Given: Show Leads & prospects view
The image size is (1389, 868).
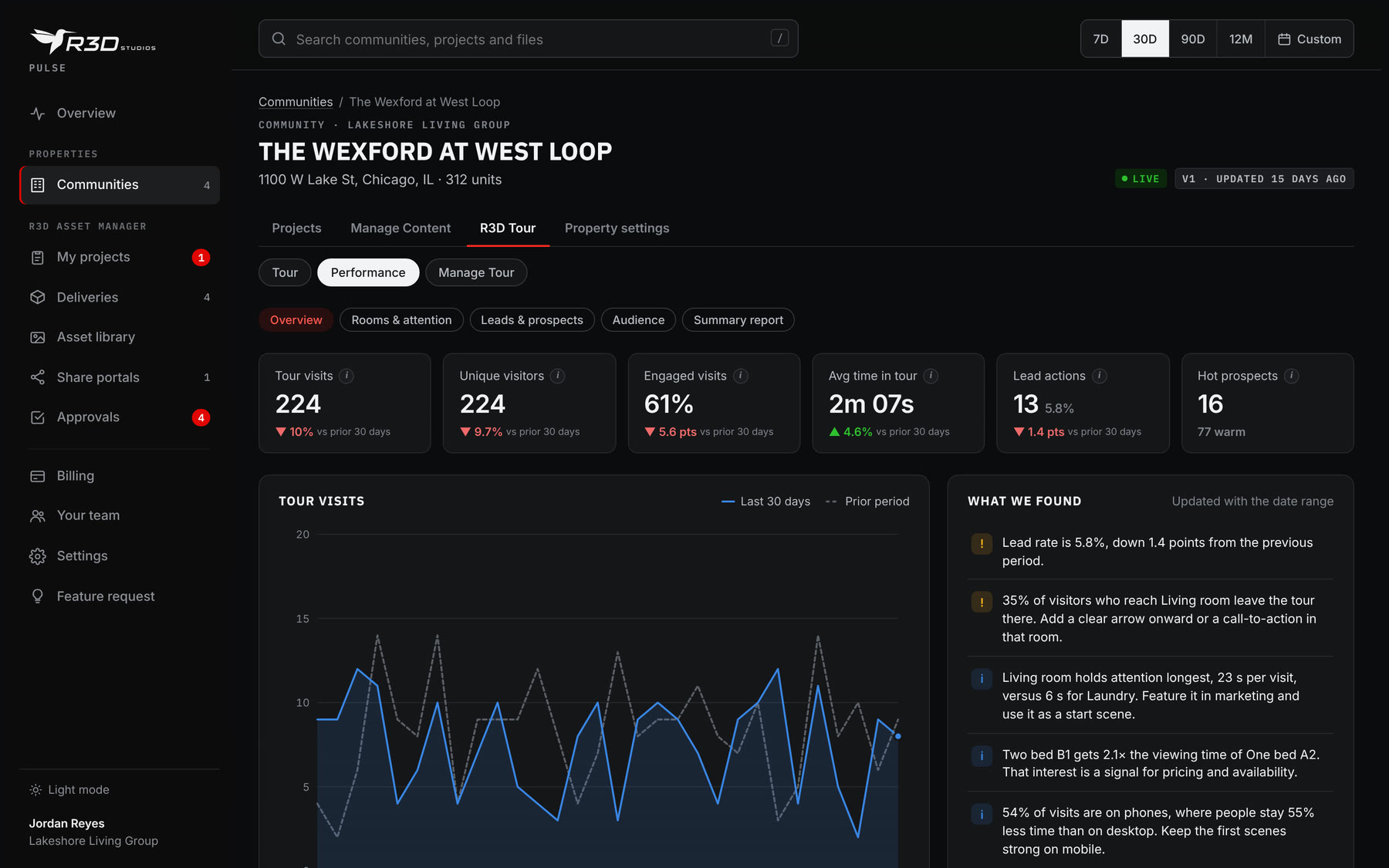Looking at the screenshot, I should [532, 320].
